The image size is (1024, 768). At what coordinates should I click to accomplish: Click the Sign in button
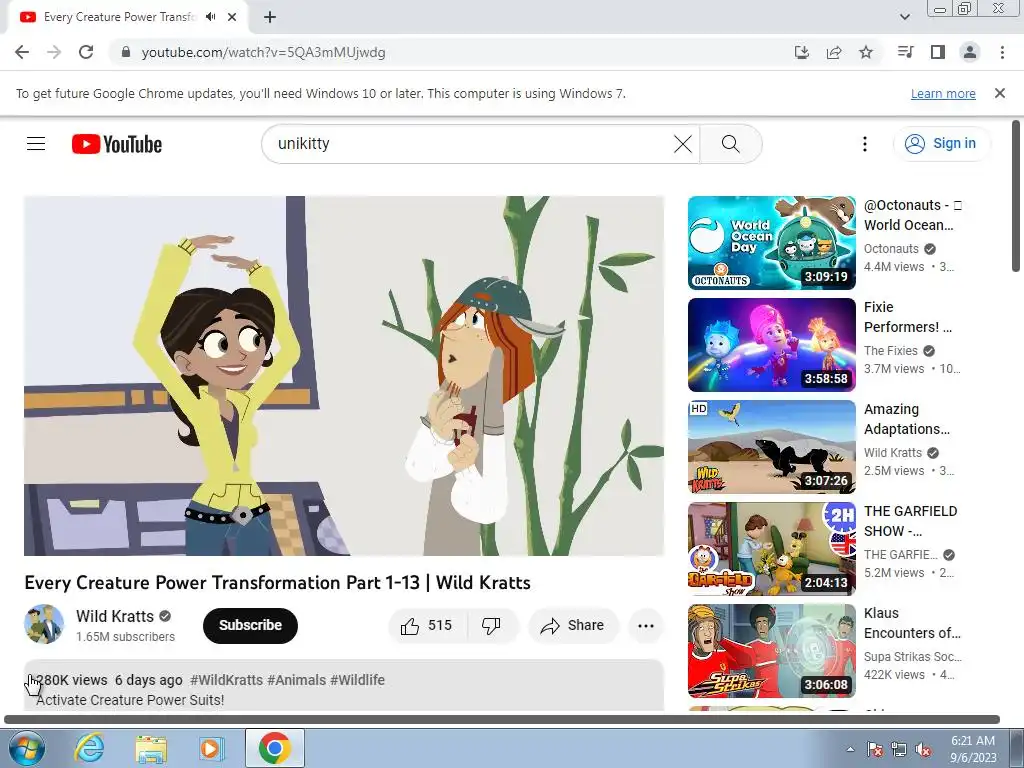pyautogui.click(x=941, y=144)
